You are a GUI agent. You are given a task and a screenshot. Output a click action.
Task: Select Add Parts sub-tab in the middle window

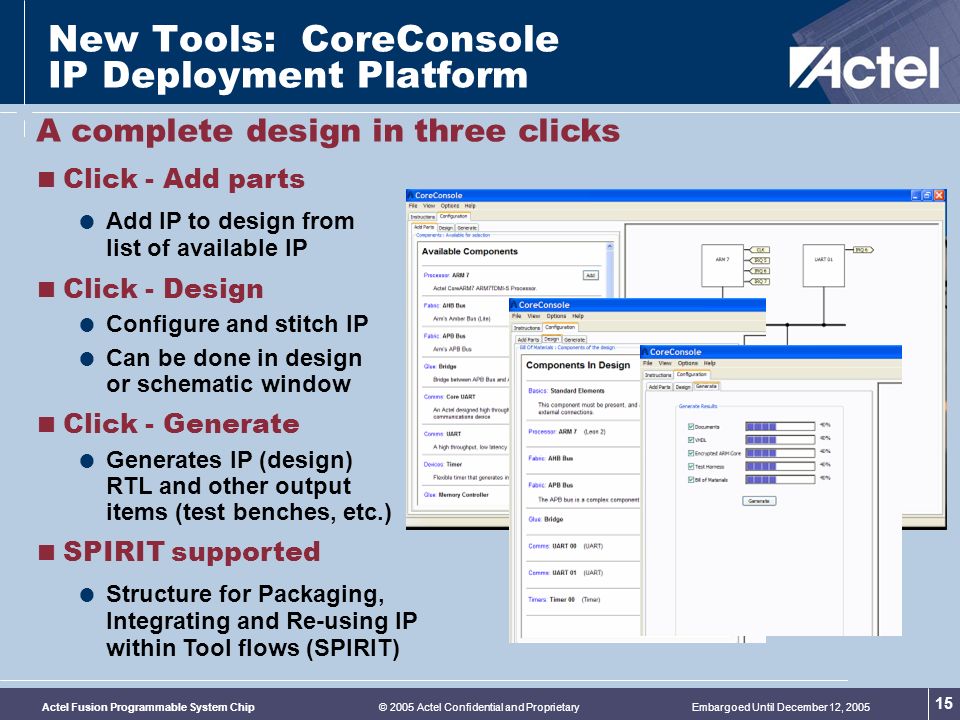528,339
